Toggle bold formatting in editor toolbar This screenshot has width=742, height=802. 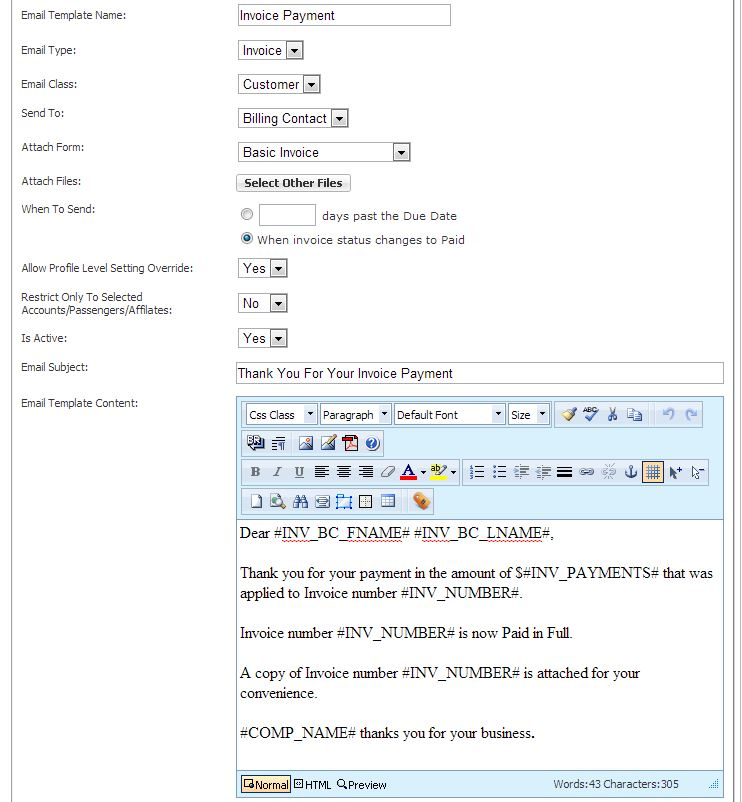click(255, 472)
